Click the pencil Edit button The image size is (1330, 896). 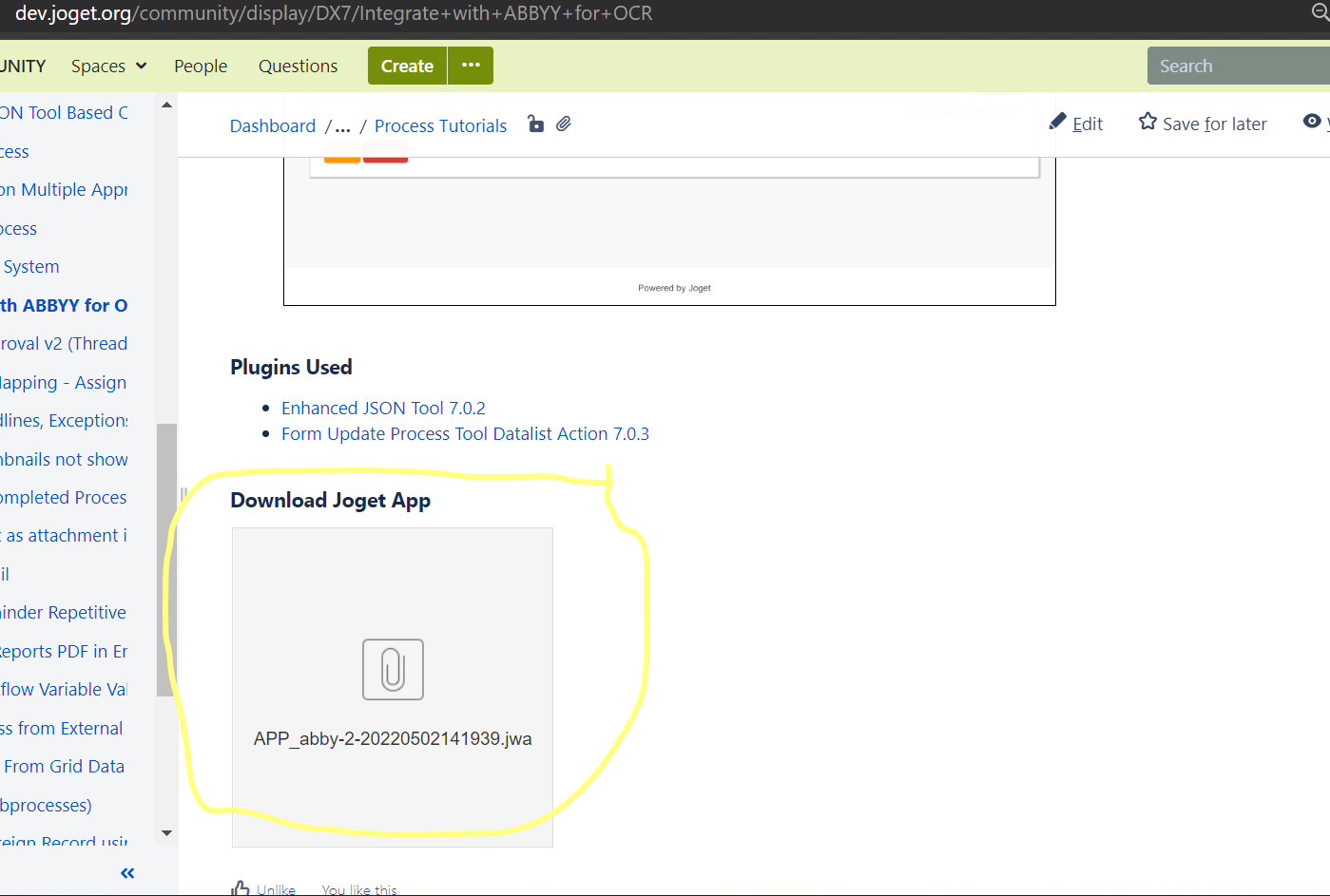tap(1076, 124)
